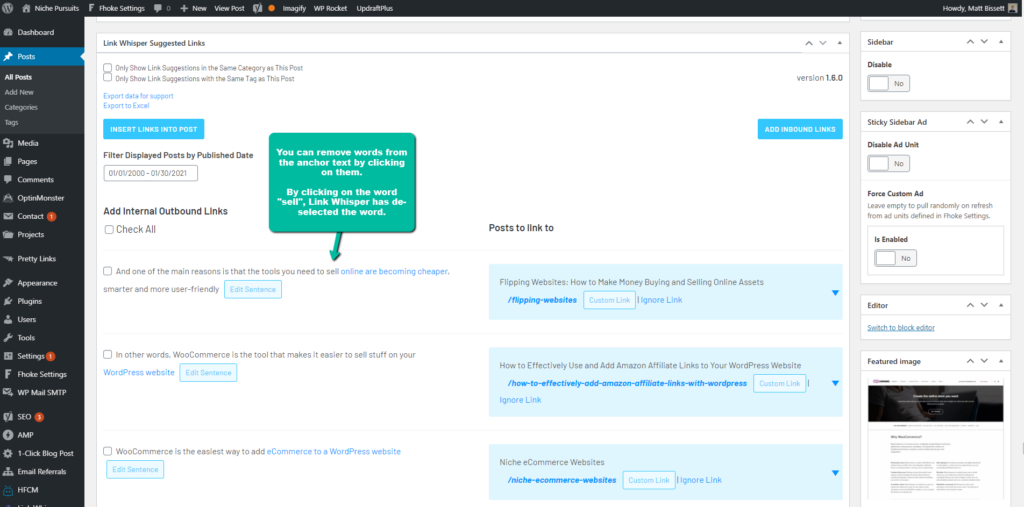This screenshot has width=1024, height=507.
Task: Click View Post in admin bar
Action: (229, 8)
